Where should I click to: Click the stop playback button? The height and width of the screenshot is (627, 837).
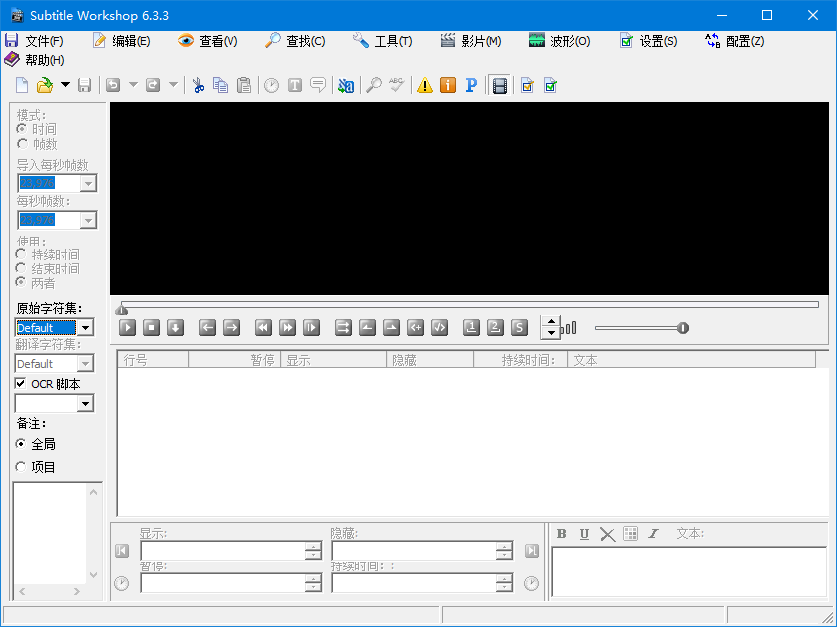tap(150, 327)
